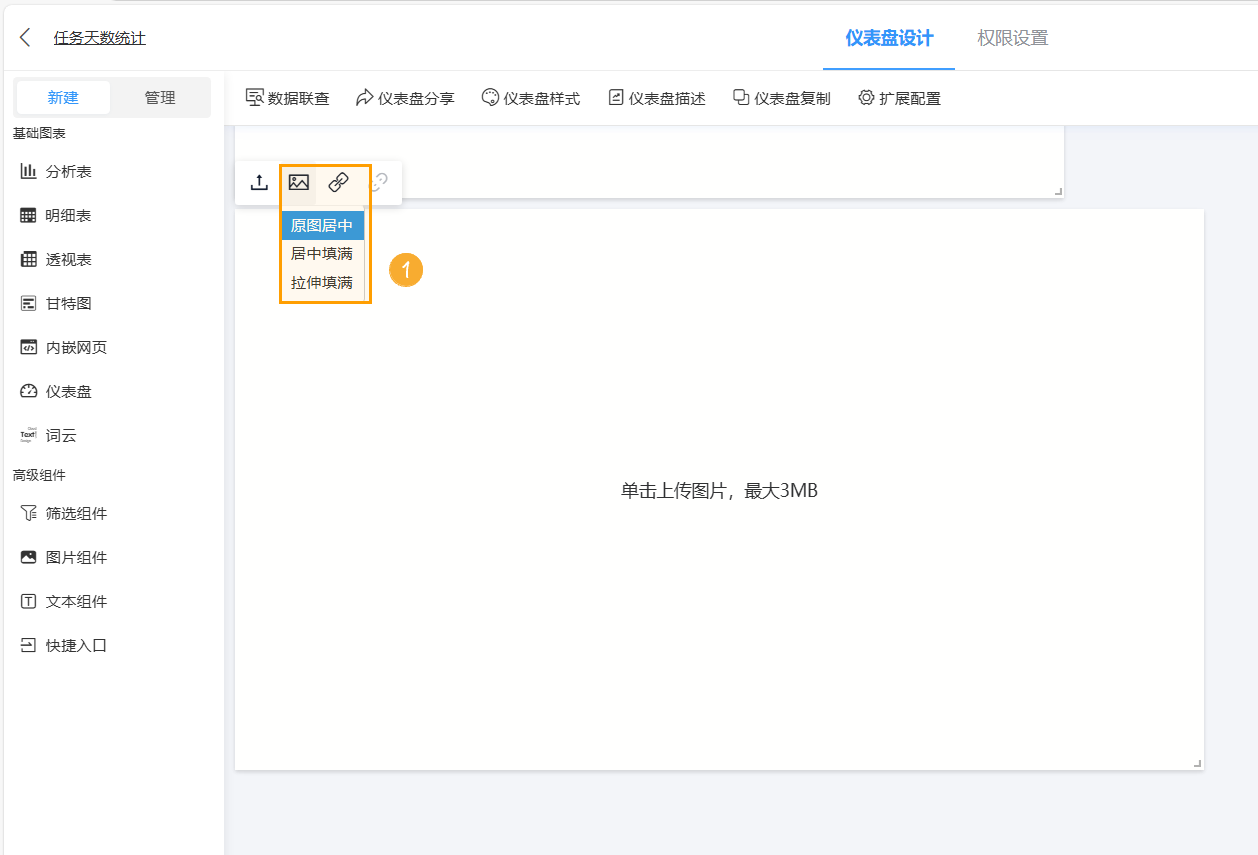Select the 居中填满 fill mode option

pos(322,253)
